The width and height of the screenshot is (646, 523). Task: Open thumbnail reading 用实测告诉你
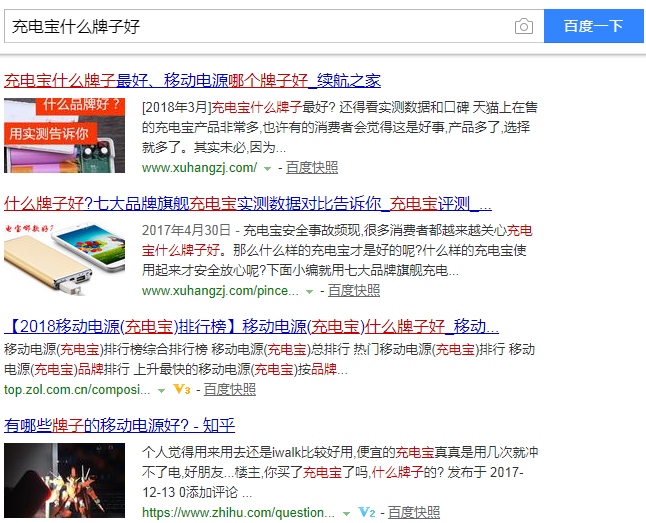[64, 135]
